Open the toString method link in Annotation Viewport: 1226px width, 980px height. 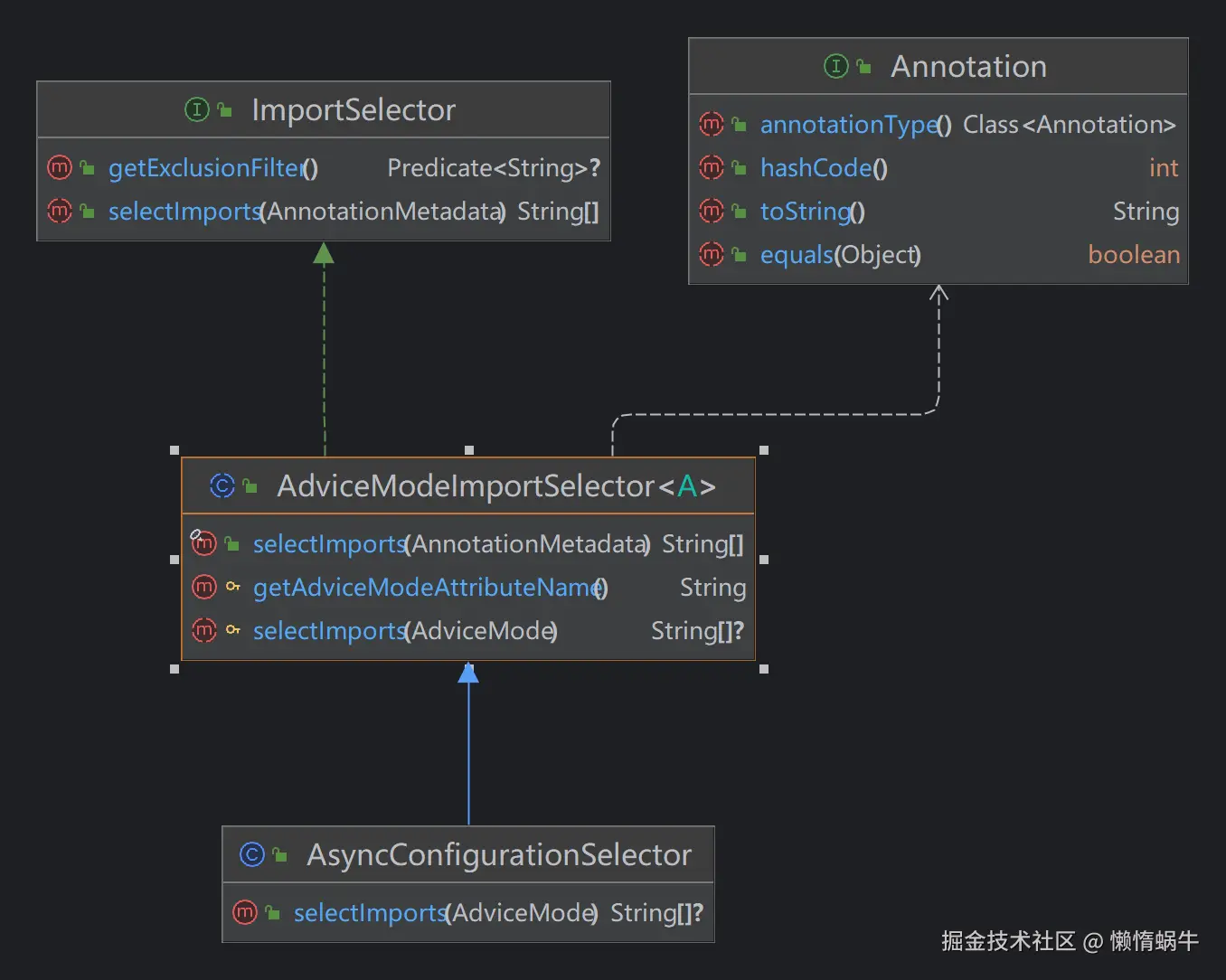point(803,211)
